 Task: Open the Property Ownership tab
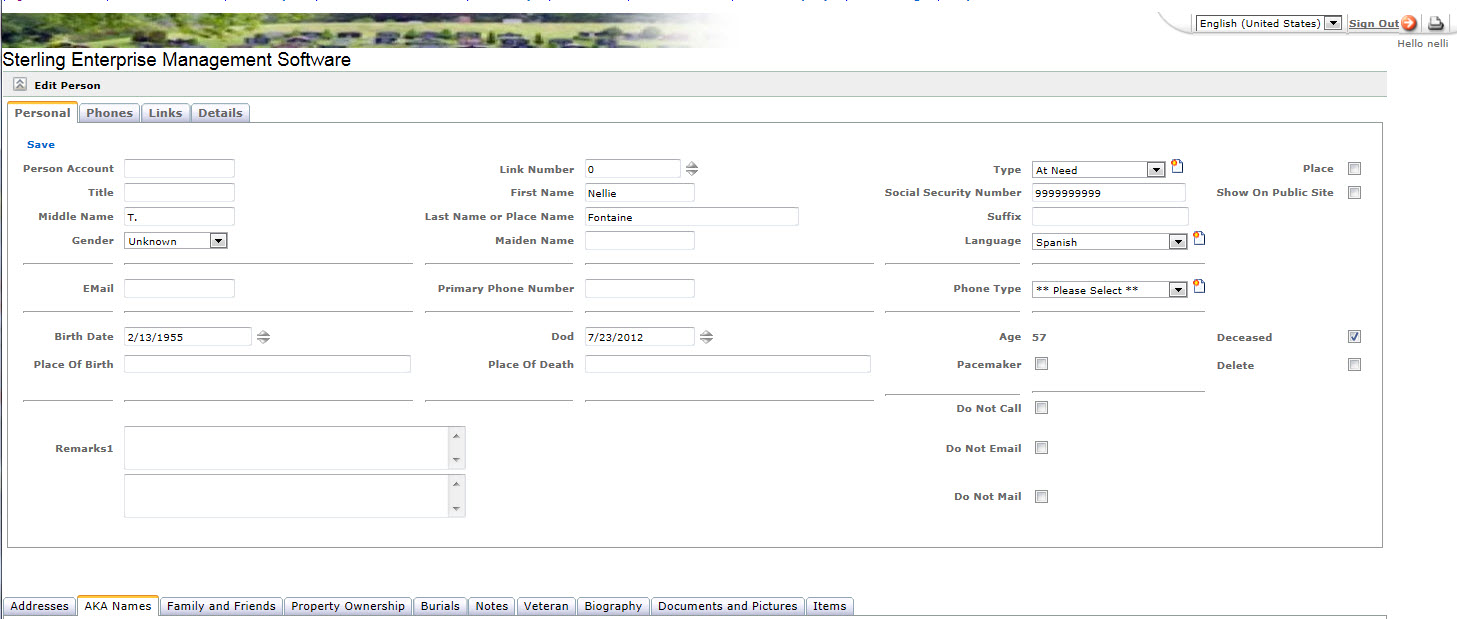click(348, 606)
